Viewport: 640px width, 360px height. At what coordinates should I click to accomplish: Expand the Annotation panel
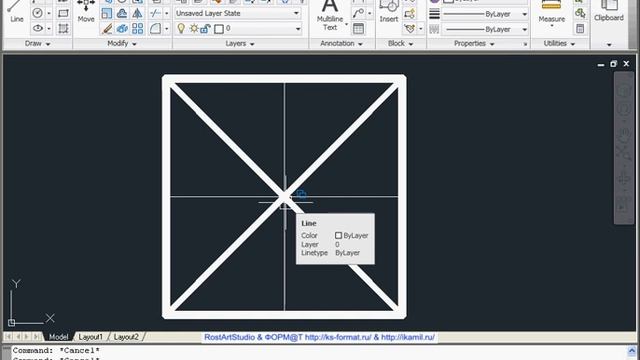(342, 43)
